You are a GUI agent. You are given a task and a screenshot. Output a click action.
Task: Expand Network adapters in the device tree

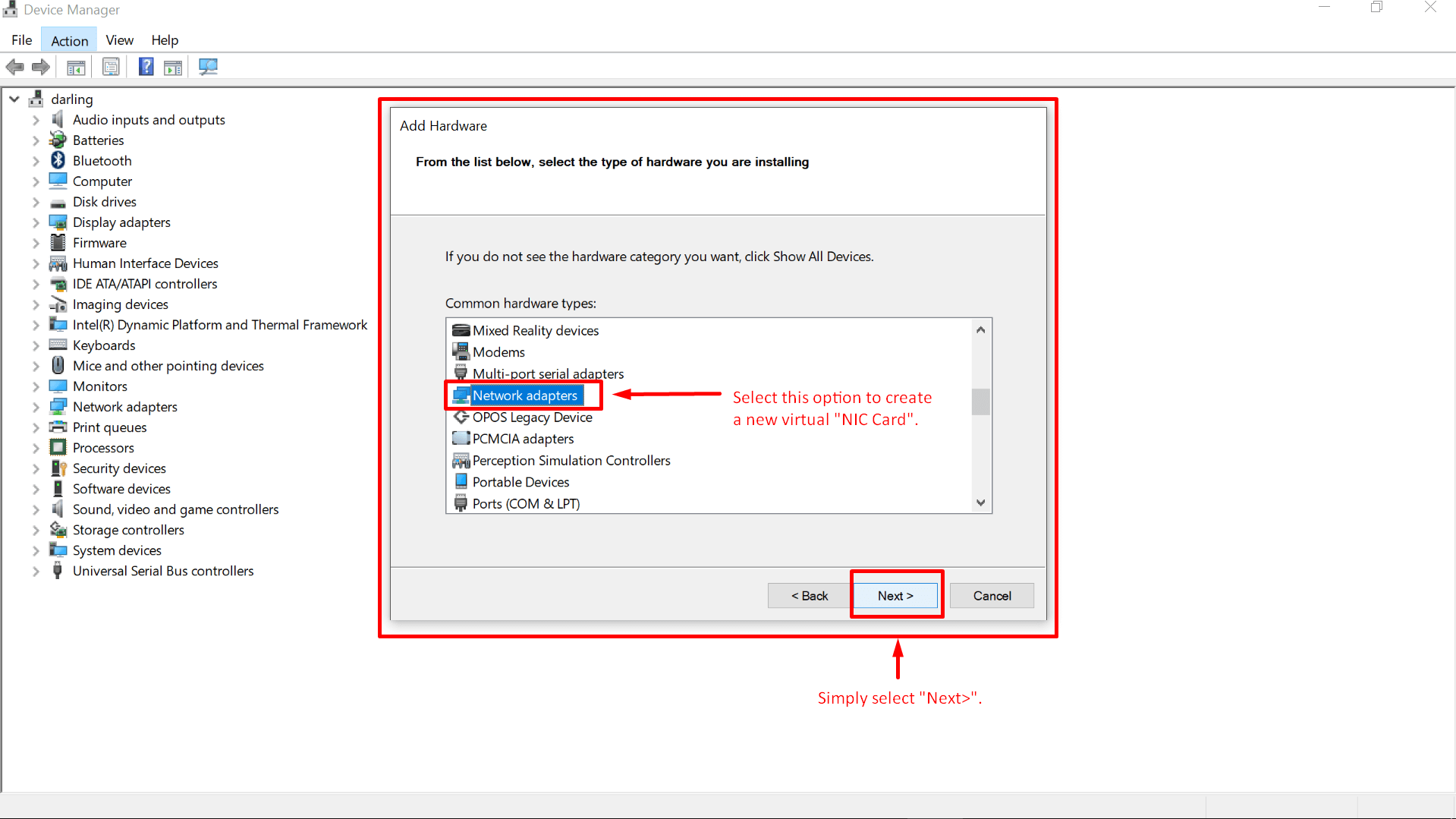coord(36,407)
